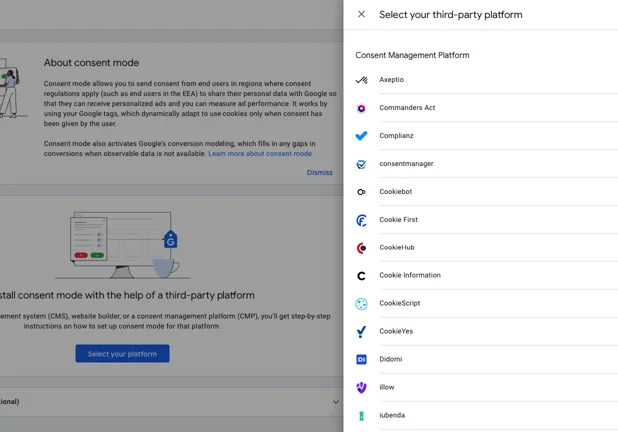Image resolution: width=618 pixels, height=432 pixels.
Task: Click the Cookie Information C icon
Action: pos(361,276)
